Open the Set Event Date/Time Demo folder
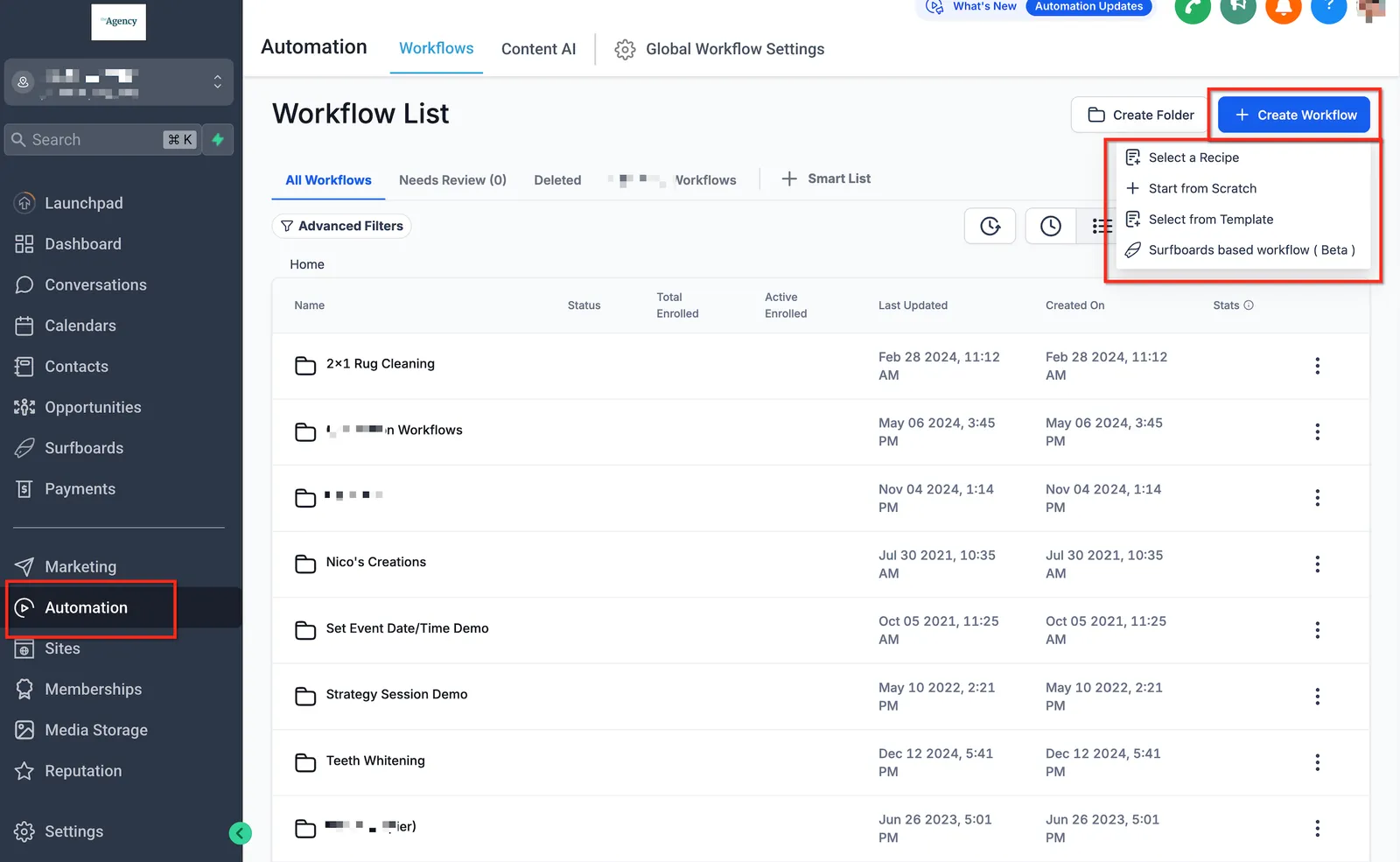The height and width of the screenshot is (862, 1400). pos(407,628)
